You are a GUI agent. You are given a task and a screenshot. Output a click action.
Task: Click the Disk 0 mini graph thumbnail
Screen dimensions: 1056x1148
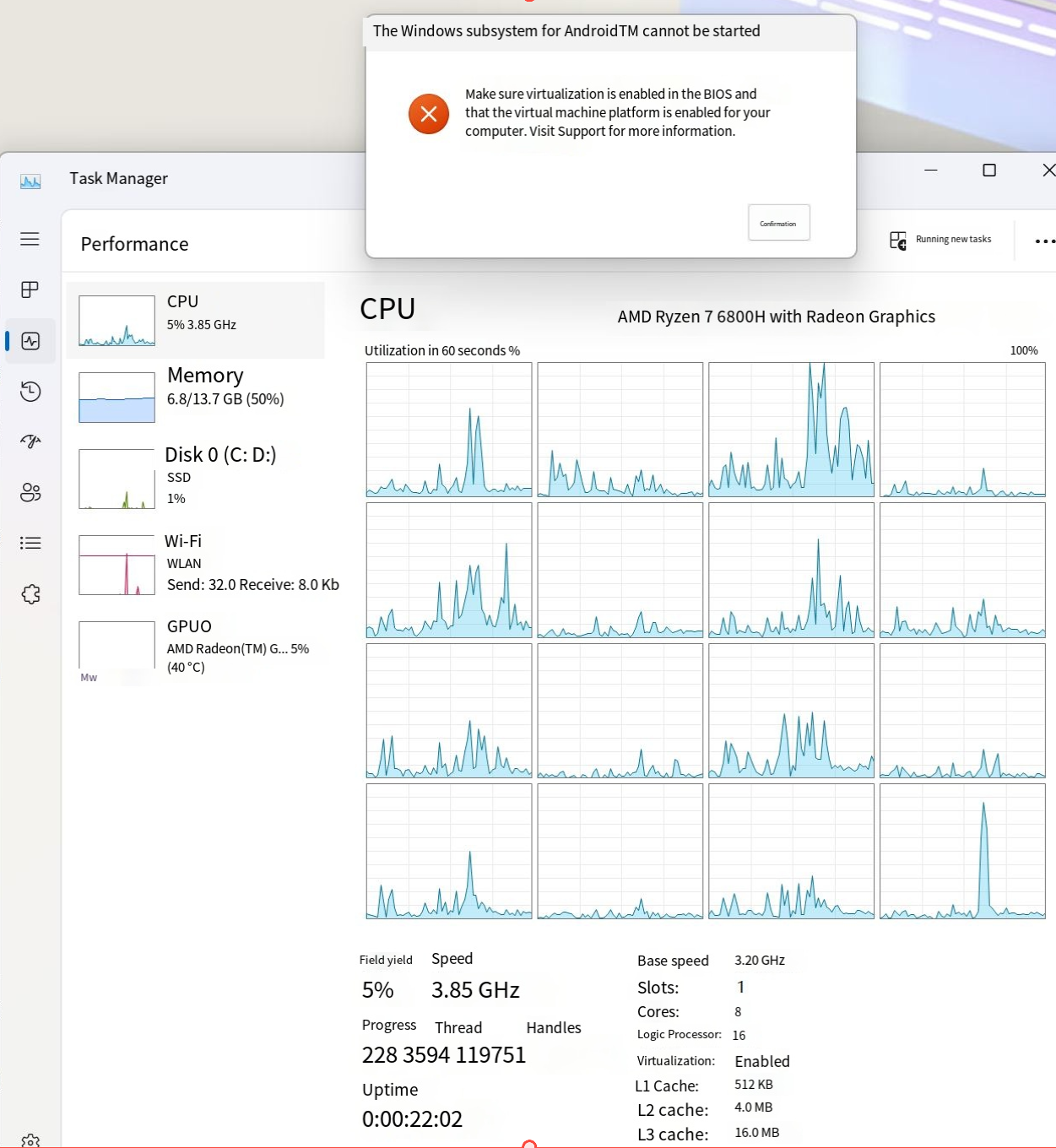point(116,479)
